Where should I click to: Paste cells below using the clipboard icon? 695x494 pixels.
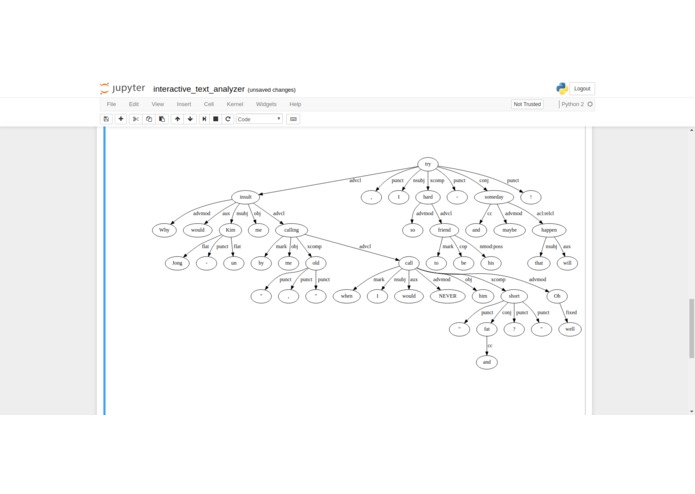[162, 119]
